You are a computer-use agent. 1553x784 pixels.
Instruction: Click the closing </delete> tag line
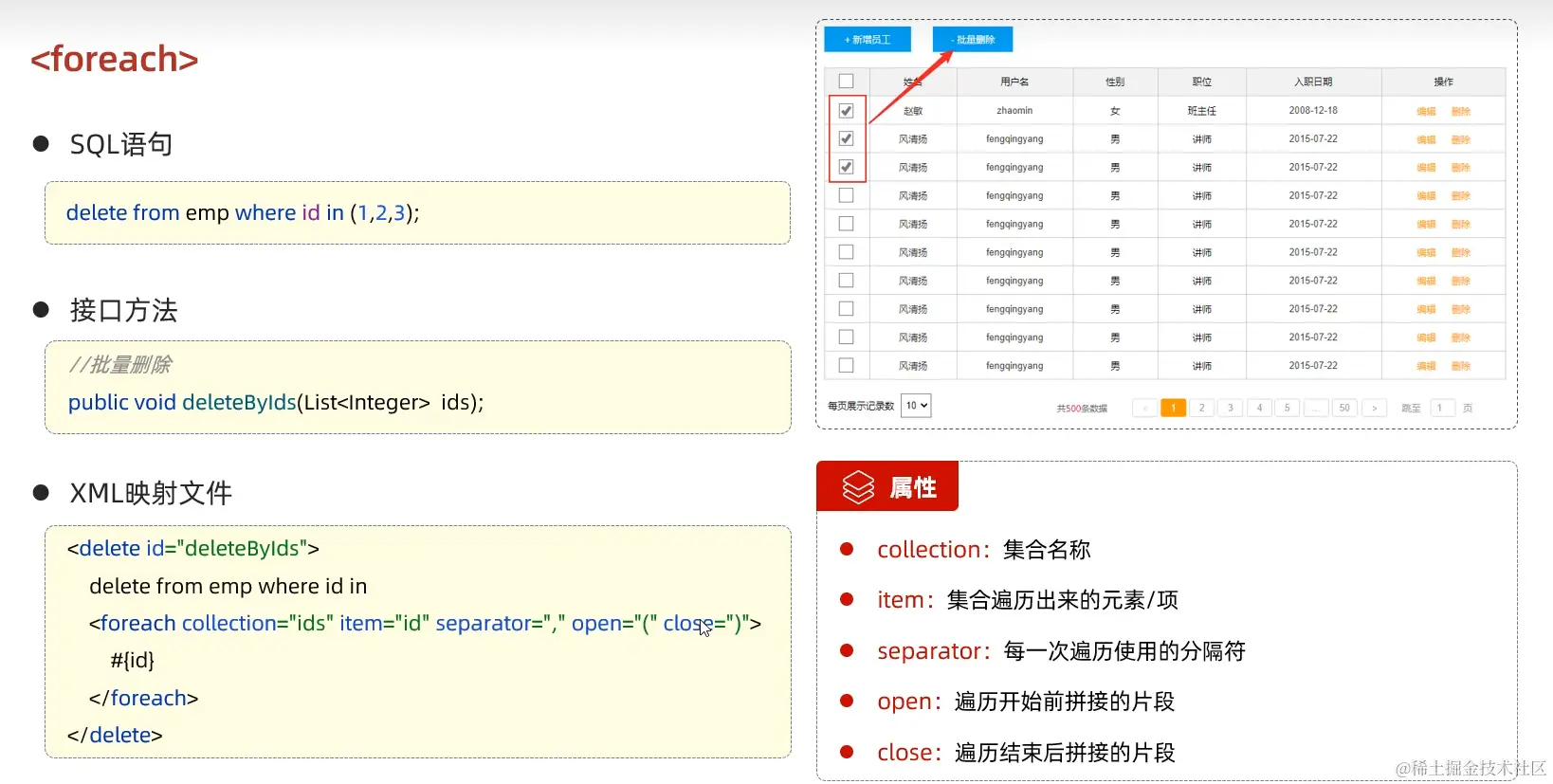(x=115, y=735)
